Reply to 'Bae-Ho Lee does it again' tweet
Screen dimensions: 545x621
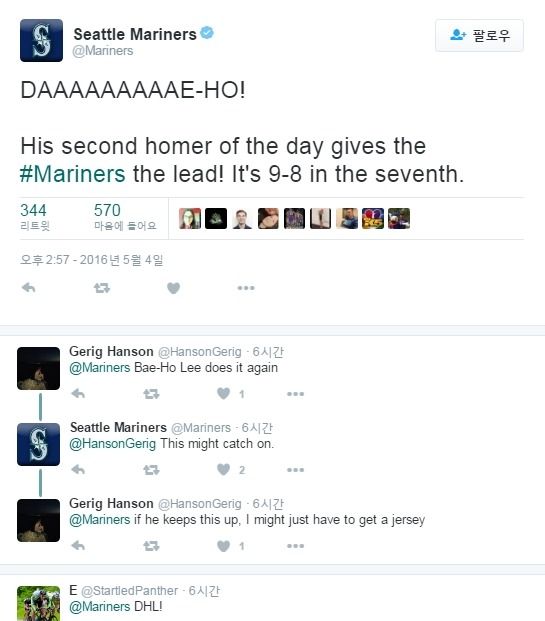pos(78,394)
